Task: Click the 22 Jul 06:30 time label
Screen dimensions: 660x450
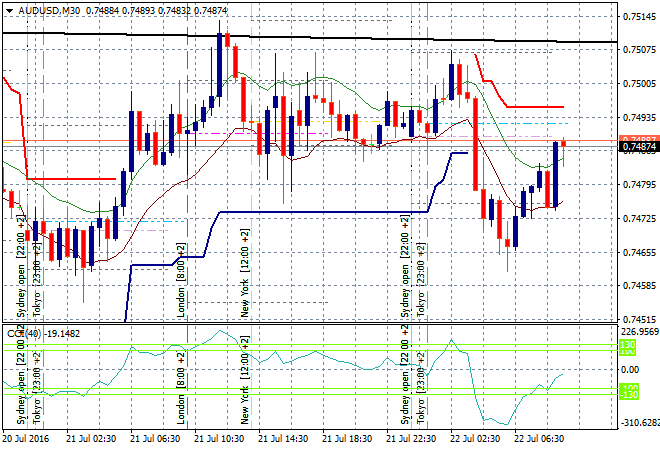Action: point(539,439)
